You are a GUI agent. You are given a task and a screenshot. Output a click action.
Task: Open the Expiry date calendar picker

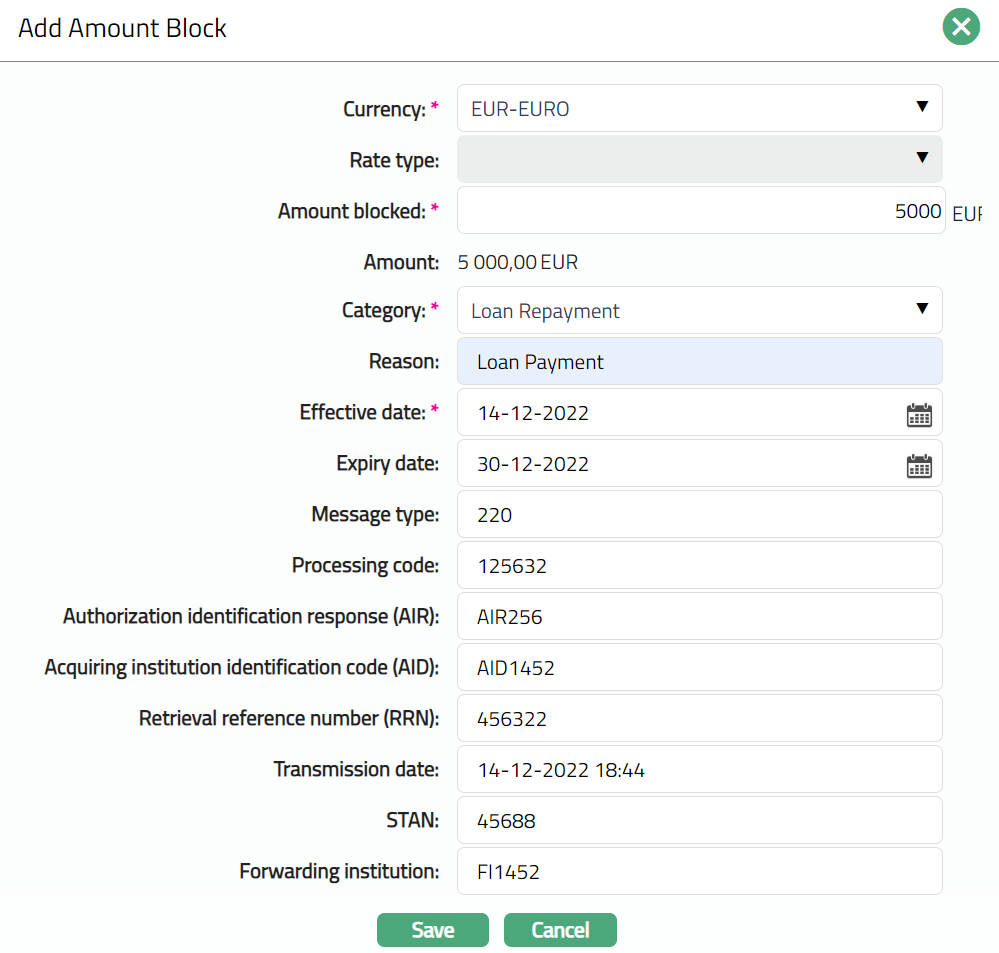click(918, 464)
